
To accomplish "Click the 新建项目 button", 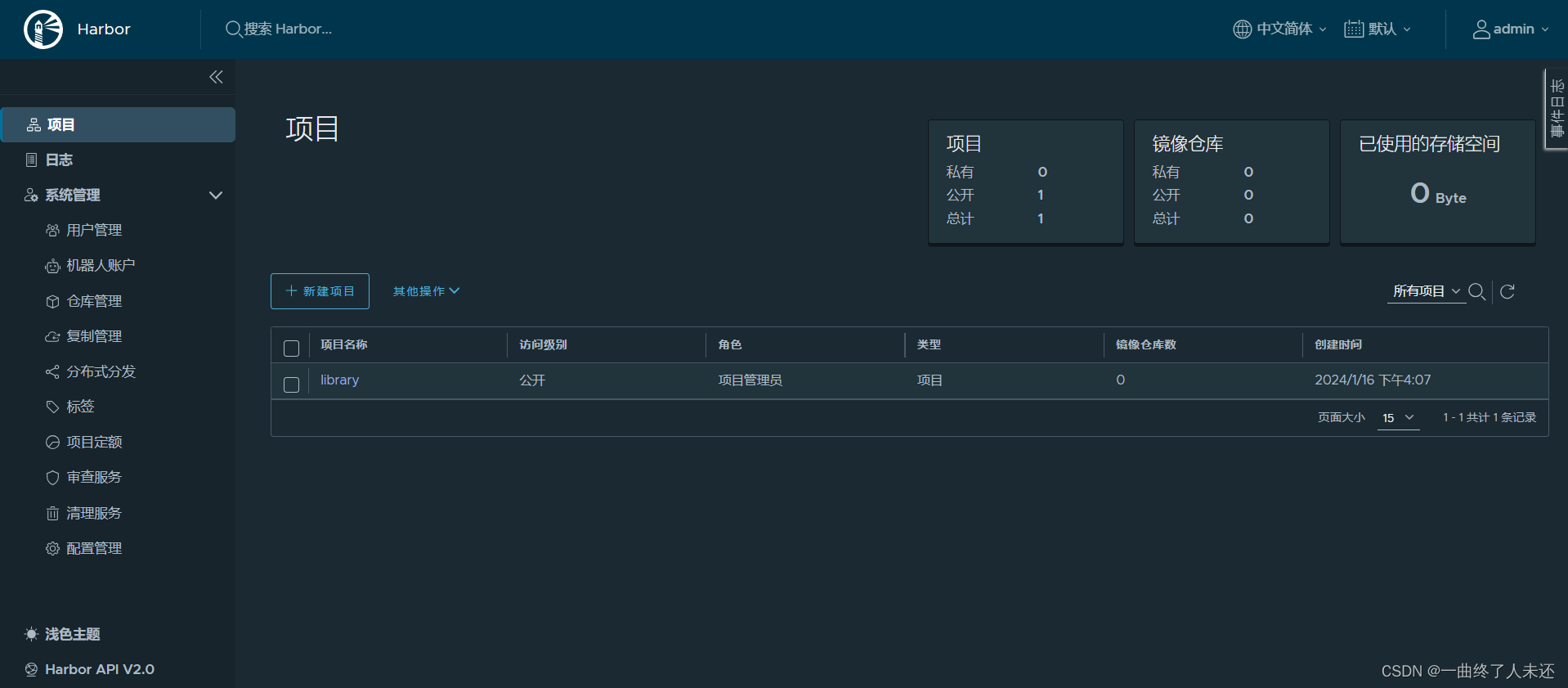I will click(x=320, y=291).
